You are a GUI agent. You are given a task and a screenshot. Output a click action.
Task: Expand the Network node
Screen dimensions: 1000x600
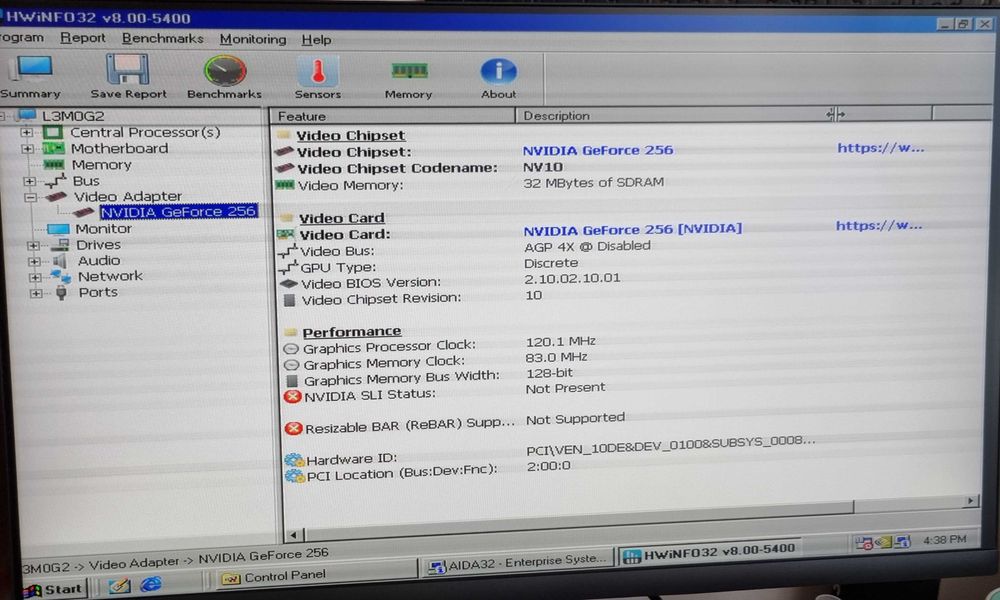pos(35,277)
